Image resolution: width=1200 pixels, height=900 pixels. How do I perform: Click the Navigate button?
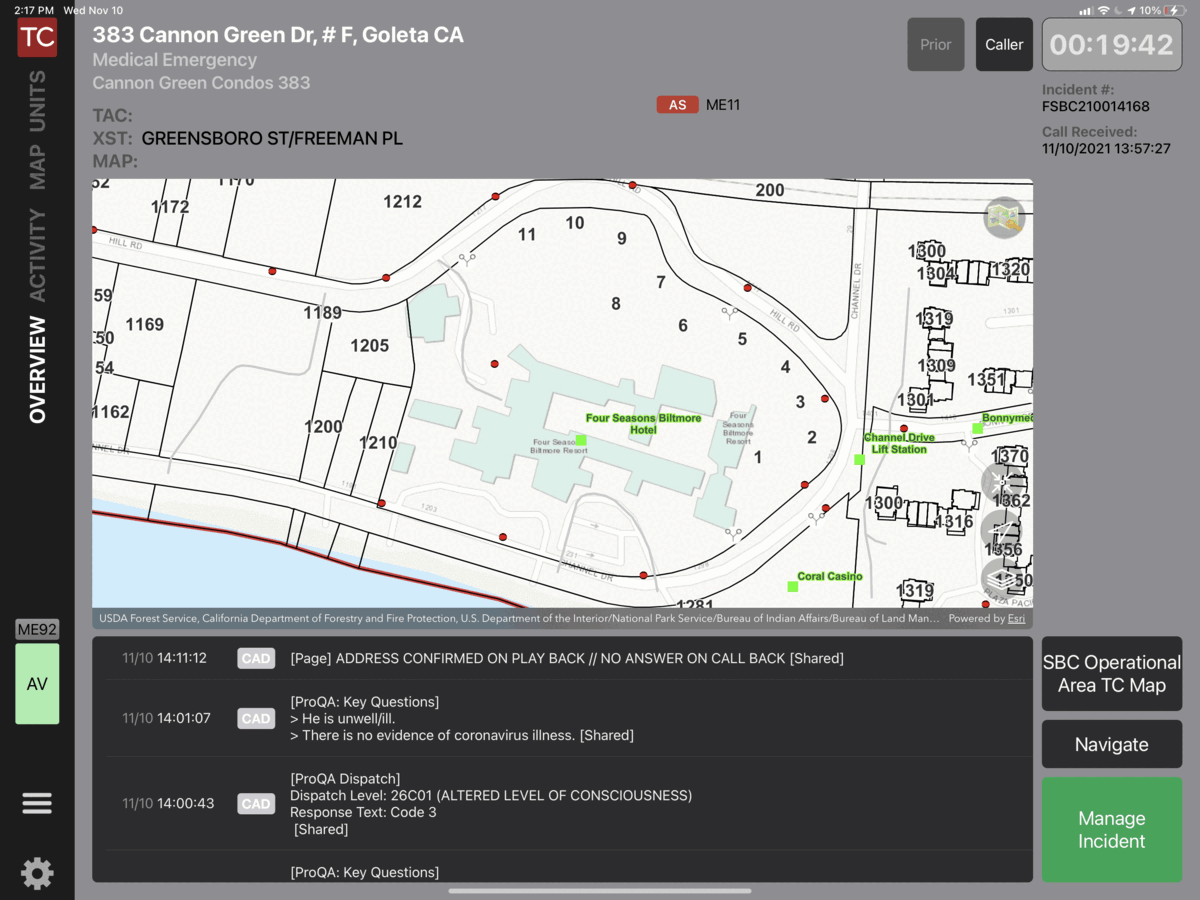coord(1111,744)
